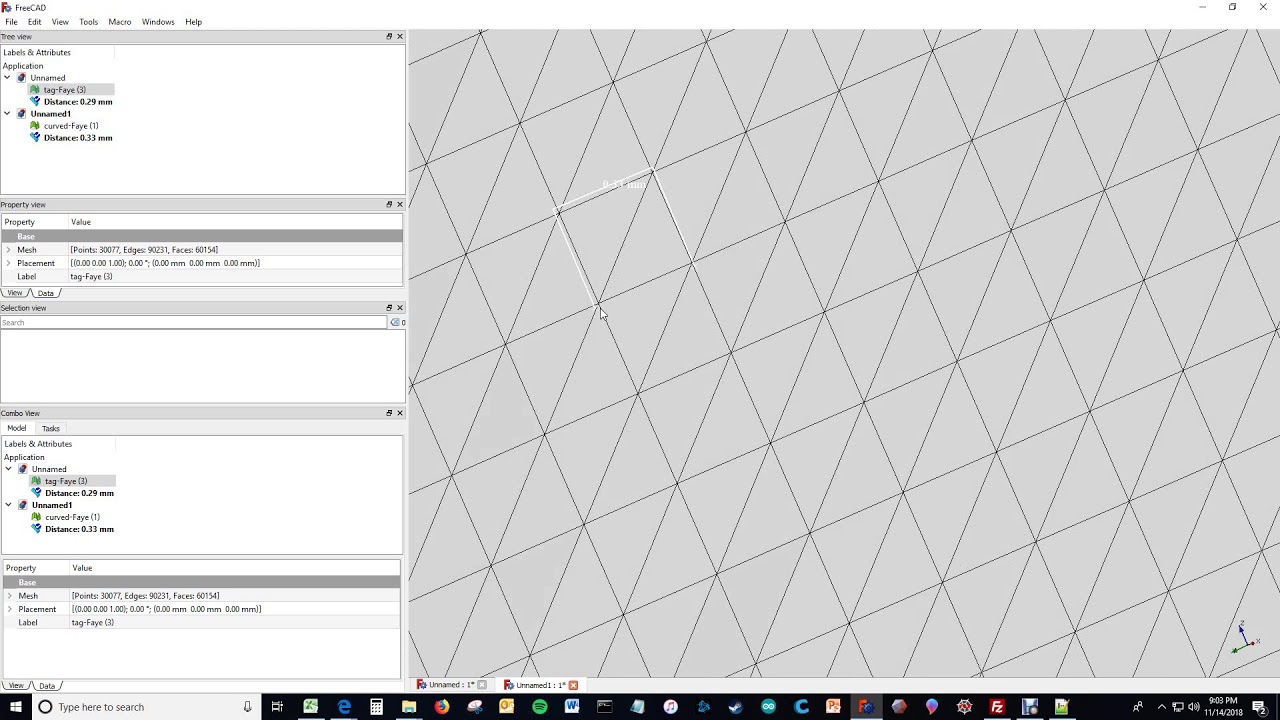
Task: Expand Placement property in Property view
Action: 8,263
